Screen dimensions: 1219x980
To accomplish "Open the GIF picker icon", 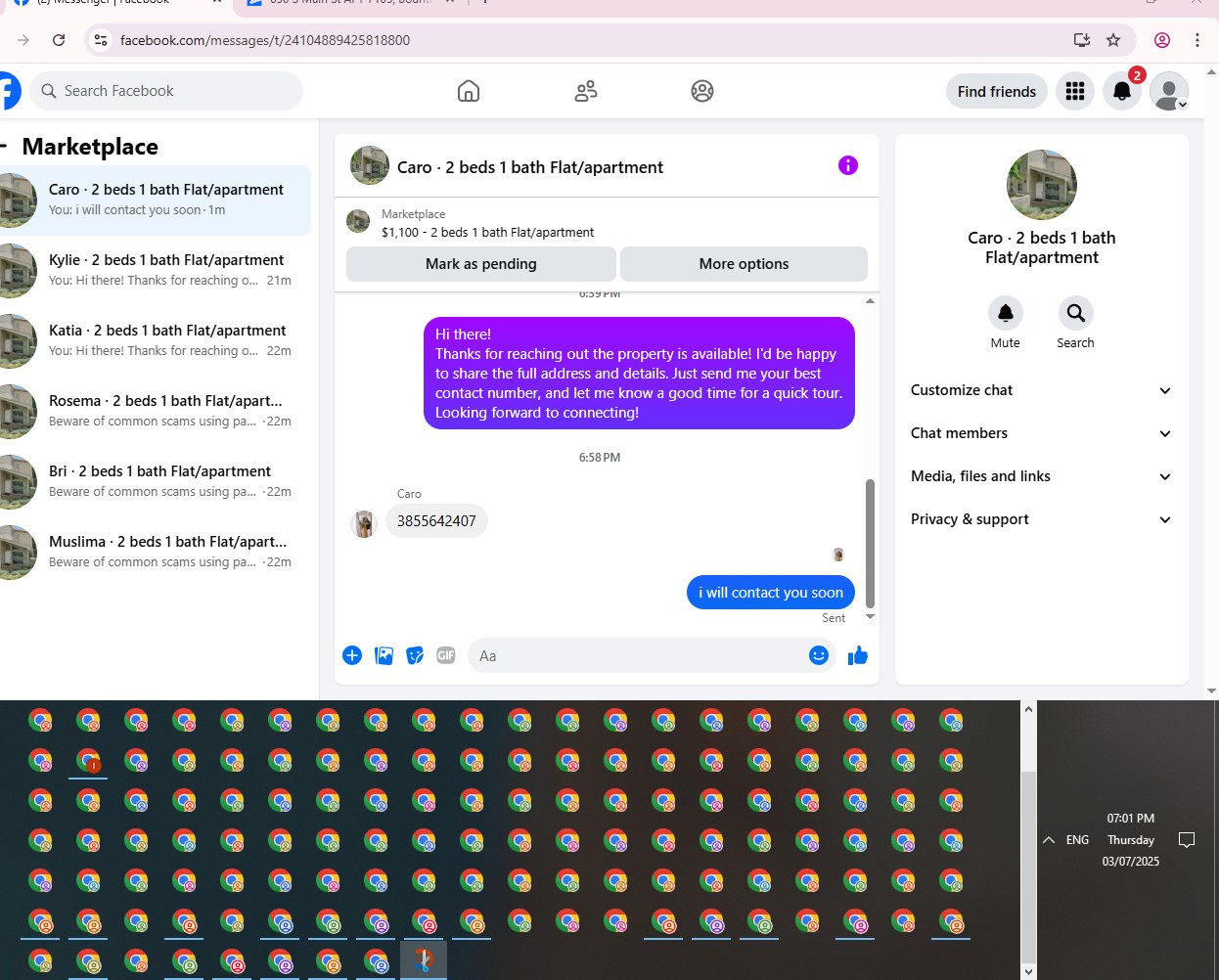I will [x=446, y=655].
